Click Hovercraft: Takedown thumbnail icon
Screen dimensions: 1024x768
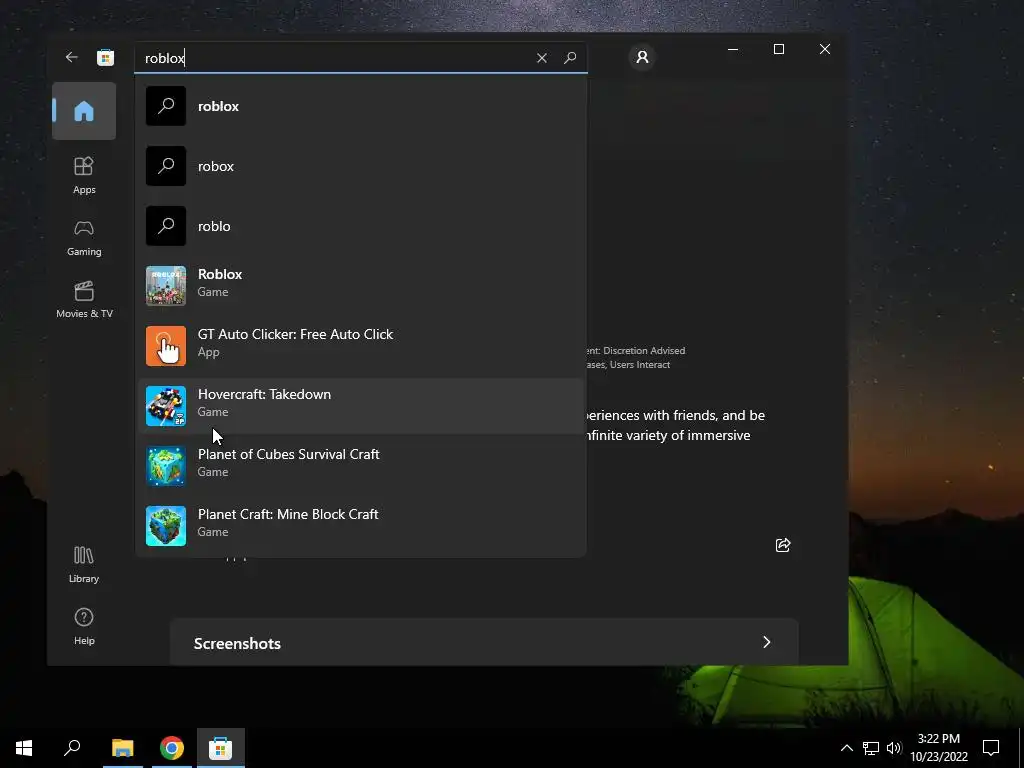click(x=166, y=406)
